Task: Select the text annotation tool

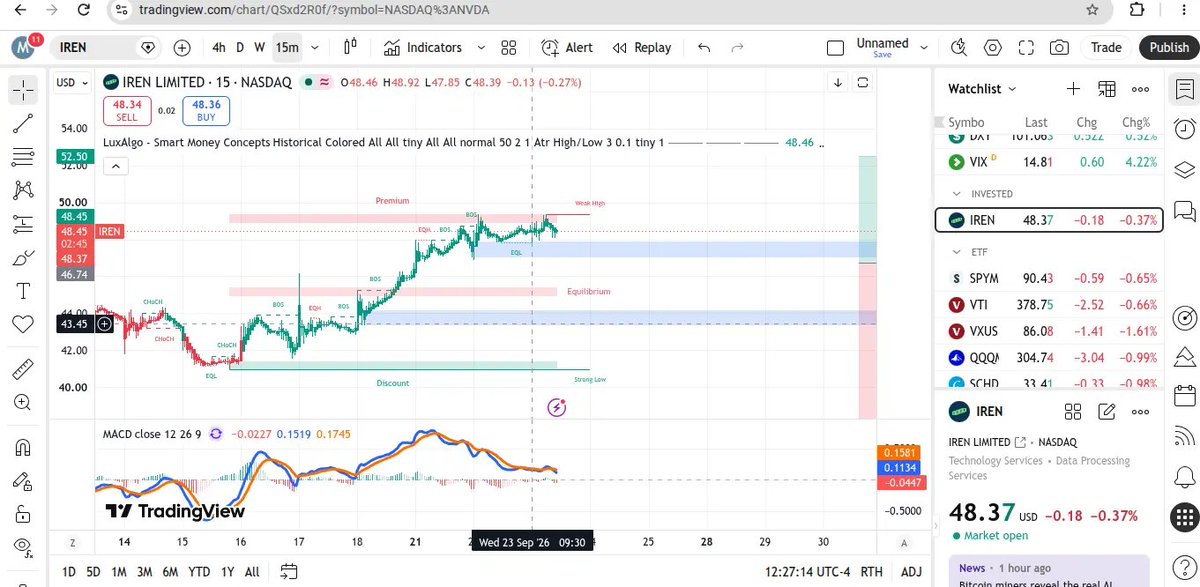Action: 23,290
